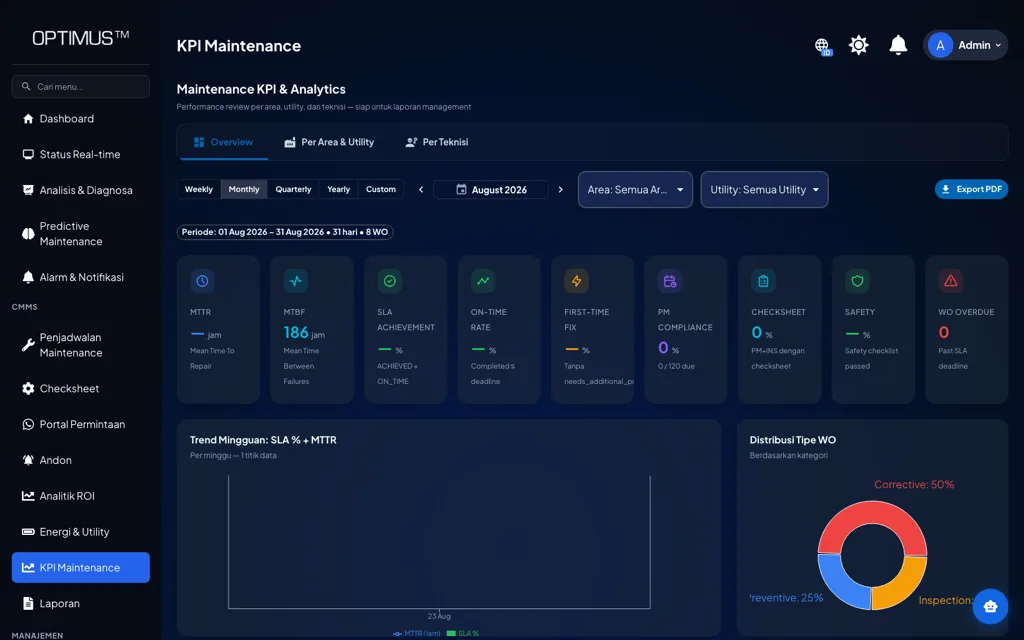Screen dimensions: 1024x640
Task: Click the SLA Achievement check icon
Action: pos(389,281)
